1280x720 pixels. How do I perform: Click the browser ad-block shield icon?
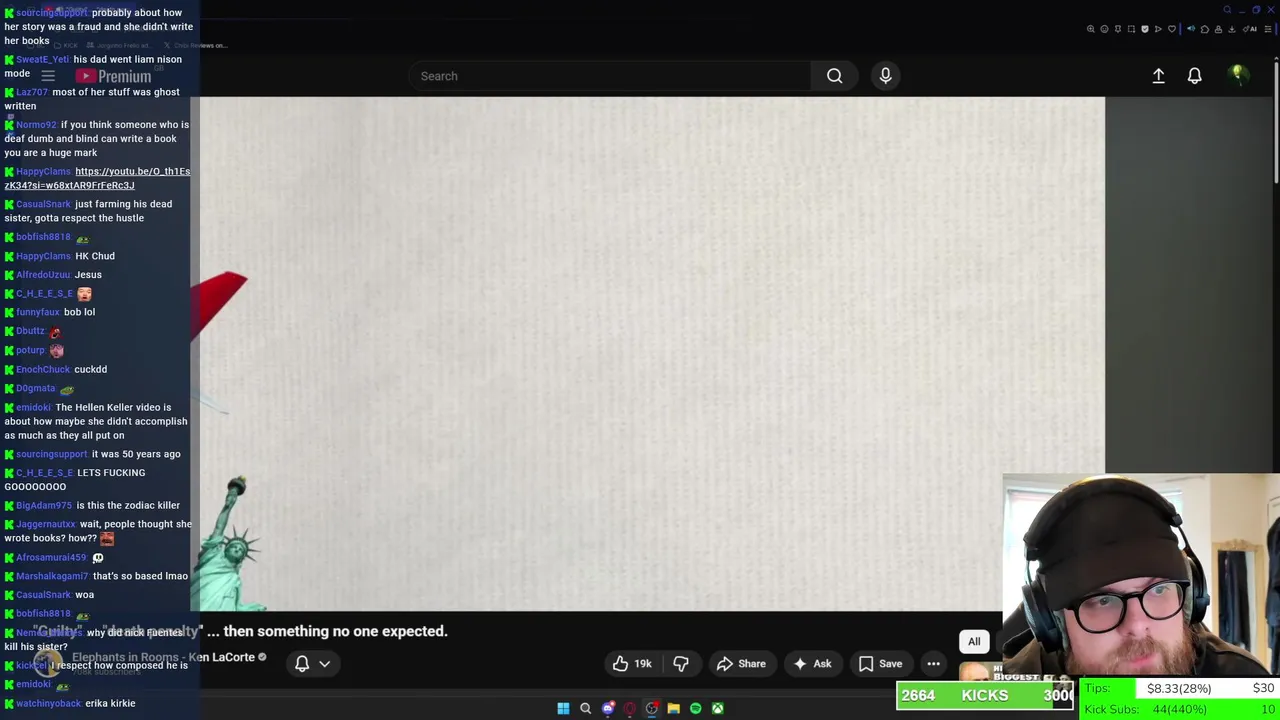pyautogui.click(x=1145, y=29)
